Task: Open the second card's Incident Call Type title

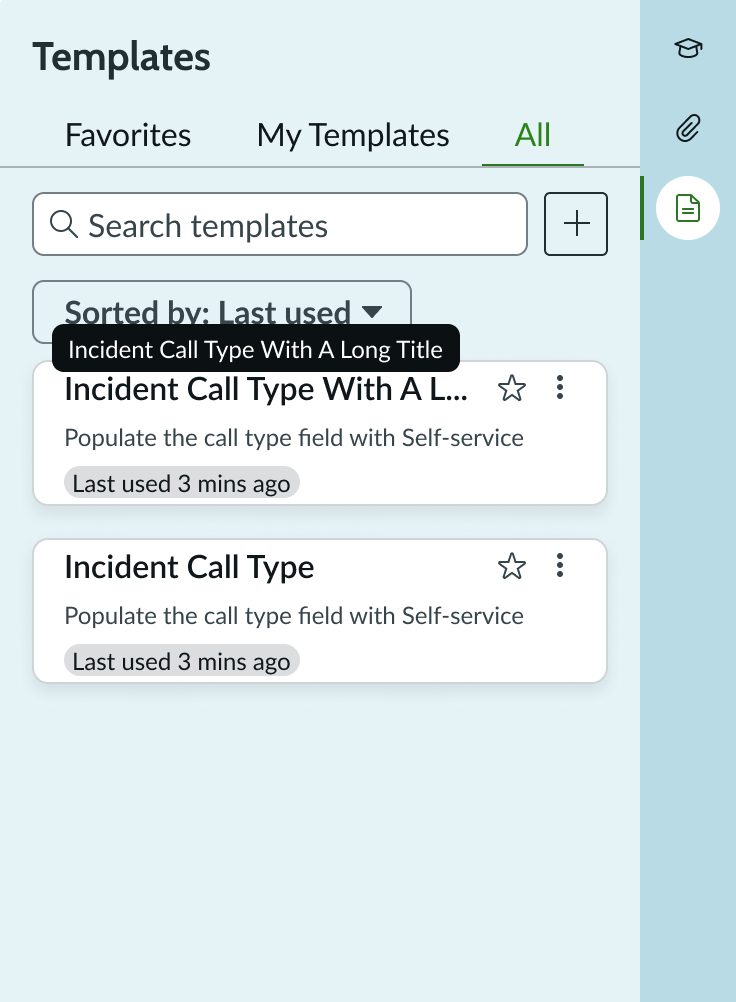Action: 189,568
